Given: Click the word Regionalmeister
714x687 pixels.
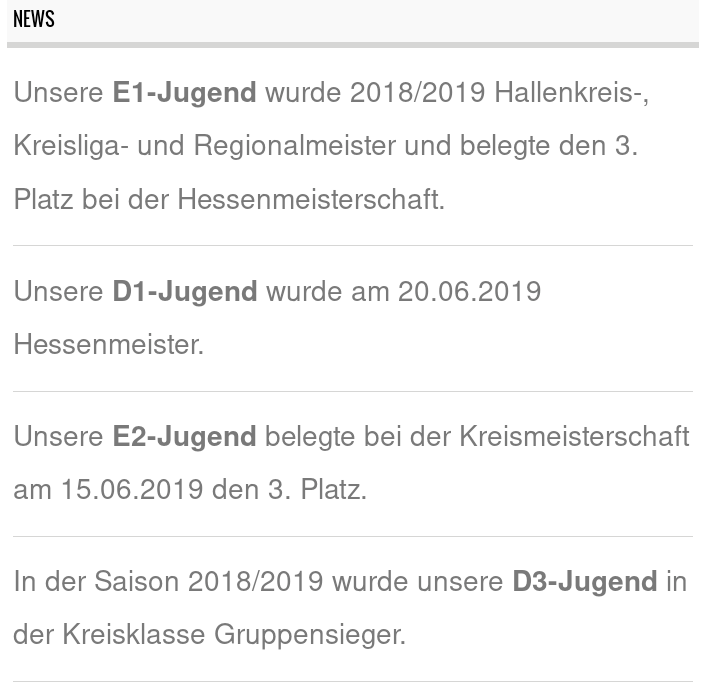Looking at the screenshot, I should (x=295, y=146).
